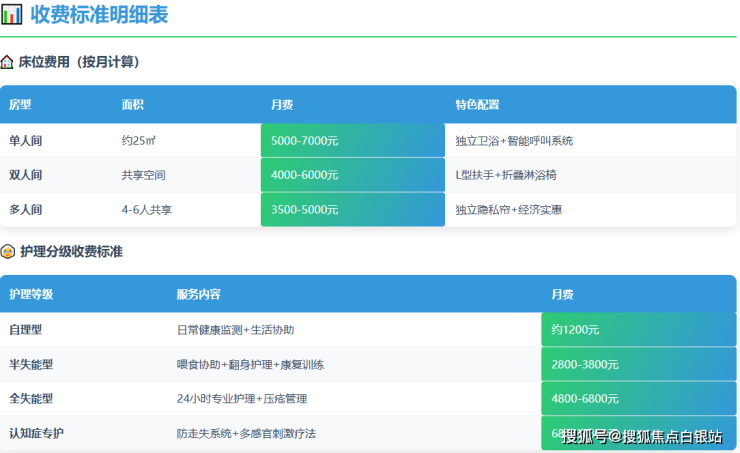This screenshot has height=453, width=740.
Task: Click the house icon before 床位费用
Action: pyautogui.click(x=7, y=62)
